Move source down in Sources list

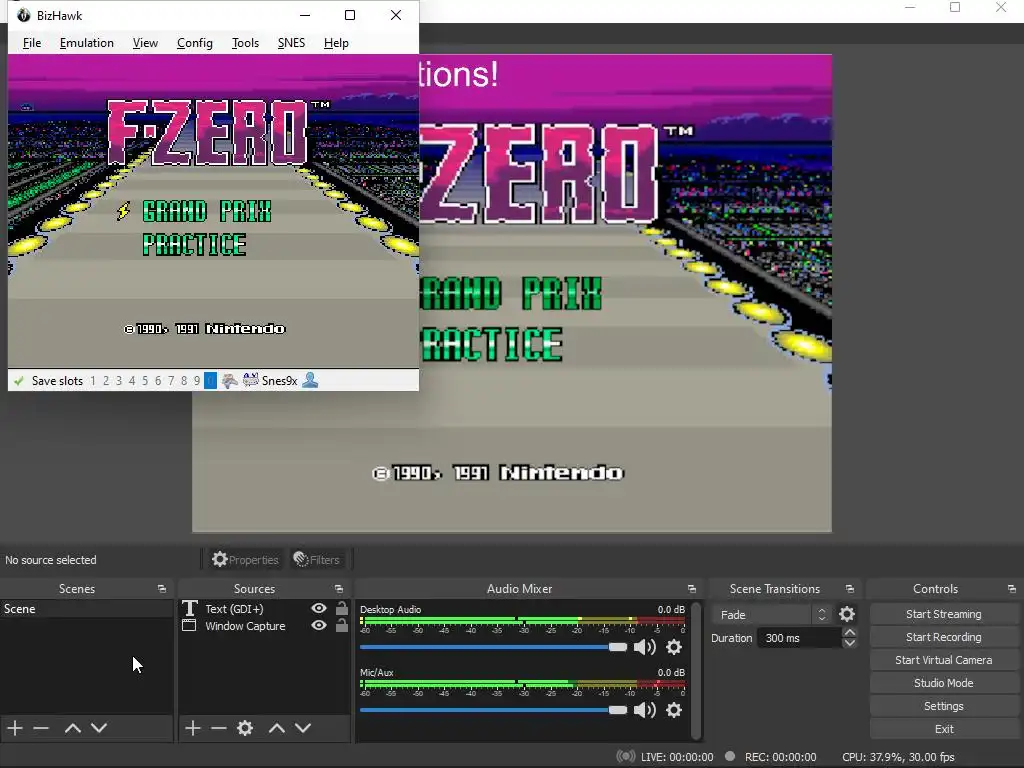point(303,728)
